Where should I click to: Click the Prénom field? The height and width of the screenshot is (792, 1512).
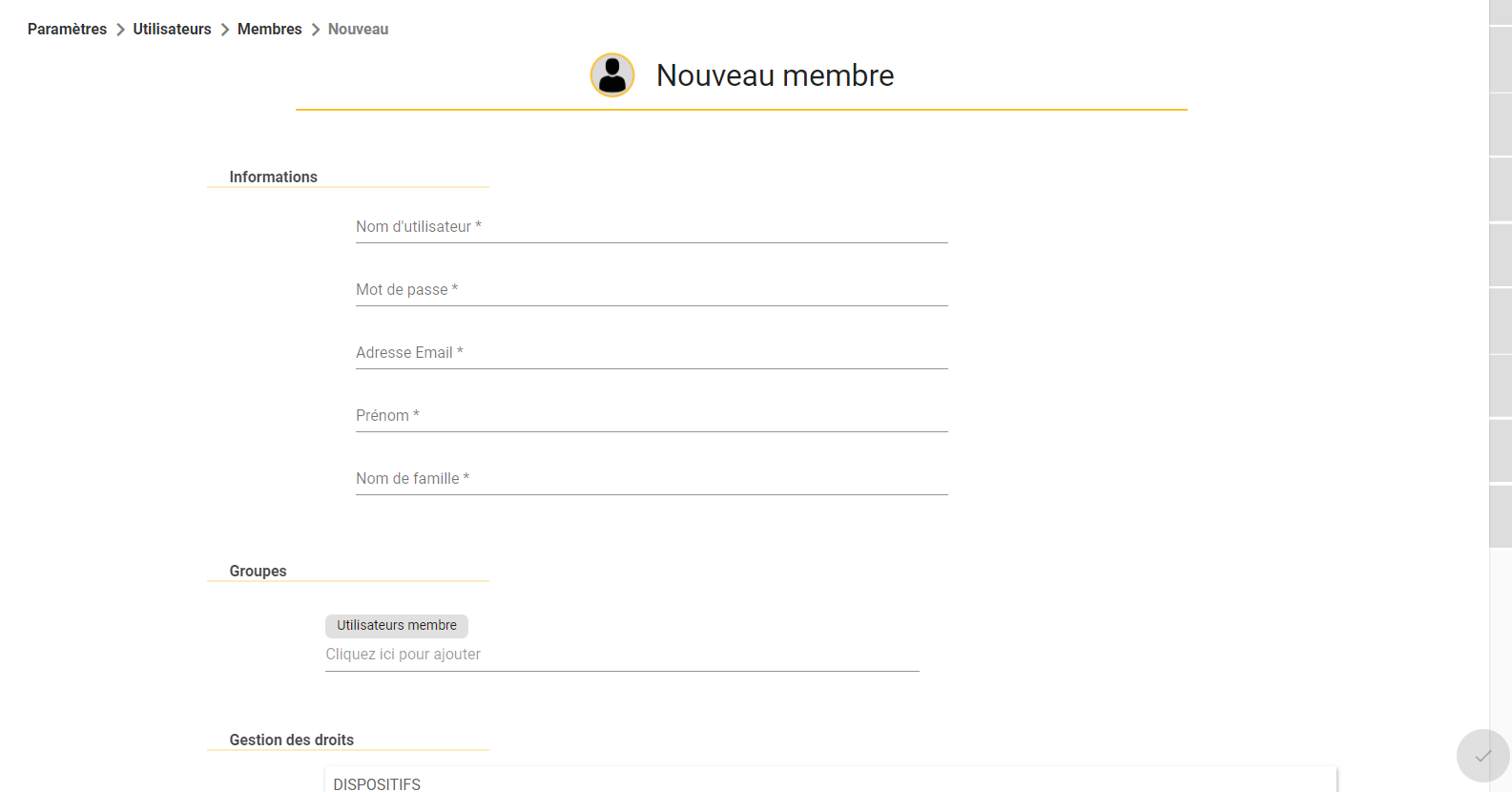652,416
